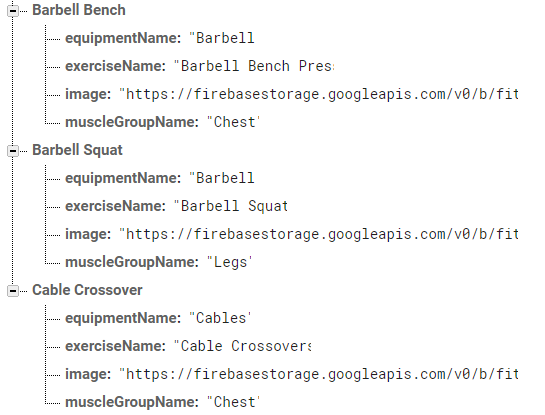Edit the "Barbell Squat" exerciseName value
Screen dimensions: 545x415
click(231, 206)
